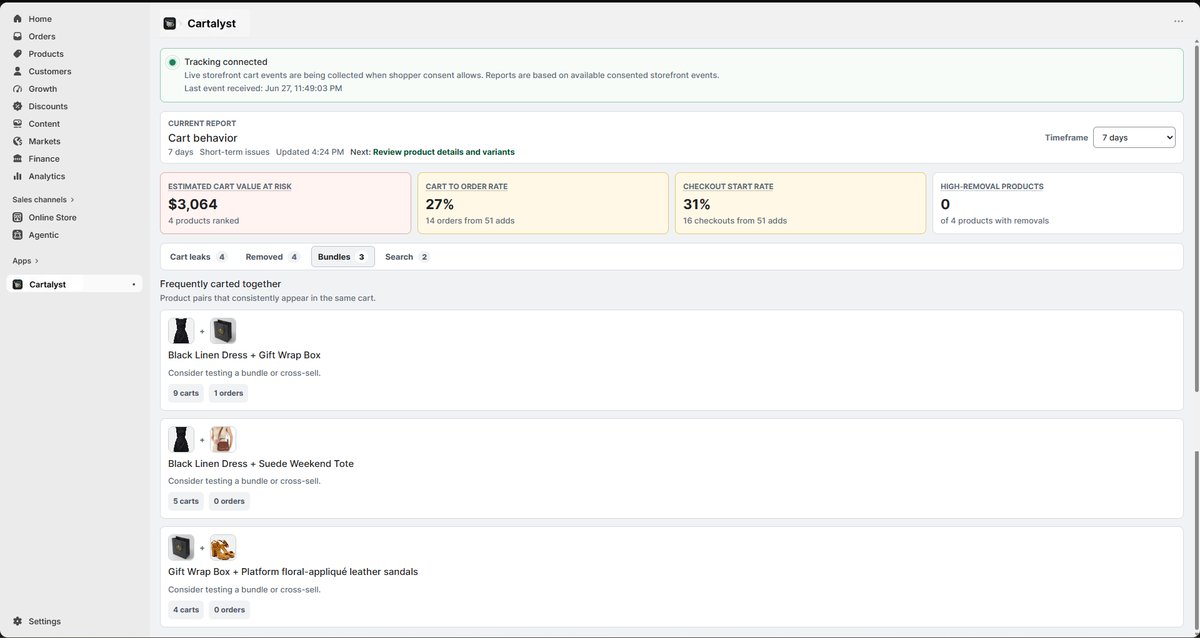The width and height of the screenshot is (1200, 638).
Task: Click the Short-term issues label
Action: [234, 152]
